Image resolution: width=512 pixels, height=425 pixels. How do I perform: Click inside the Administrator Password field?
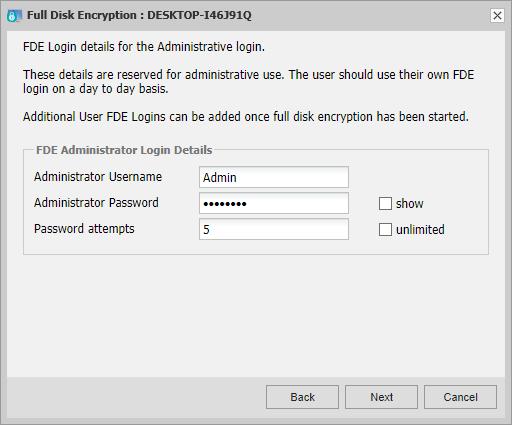(274, 203)
